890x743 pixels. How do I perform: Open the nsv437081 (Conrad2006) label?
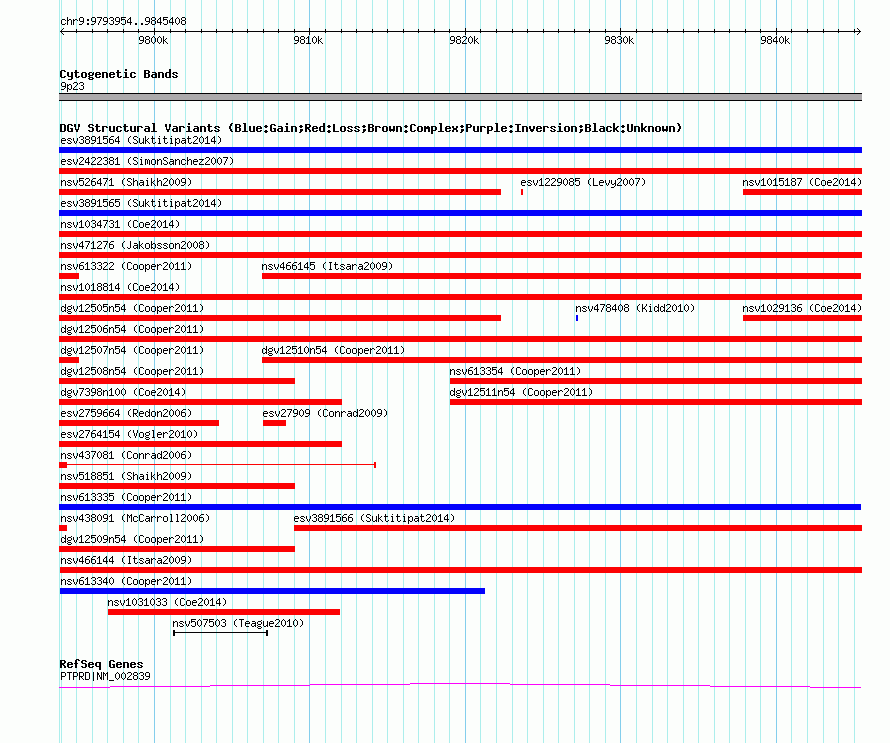[x=126, y=455]
